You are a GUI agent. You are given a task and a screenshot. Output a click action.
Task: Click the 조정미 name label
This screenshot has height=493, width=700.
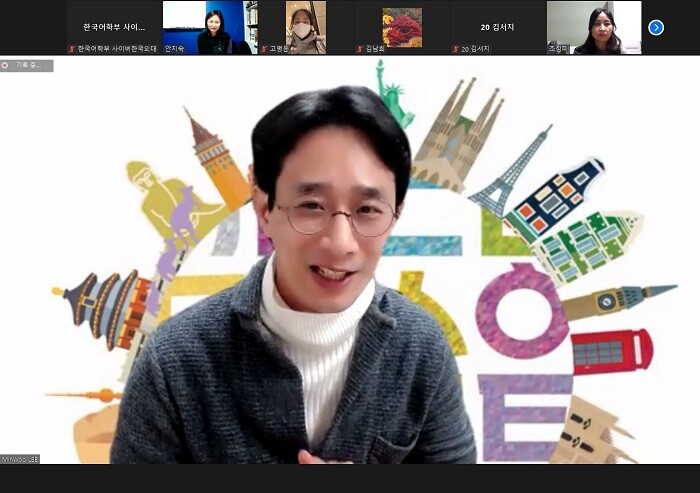point(559,49)
